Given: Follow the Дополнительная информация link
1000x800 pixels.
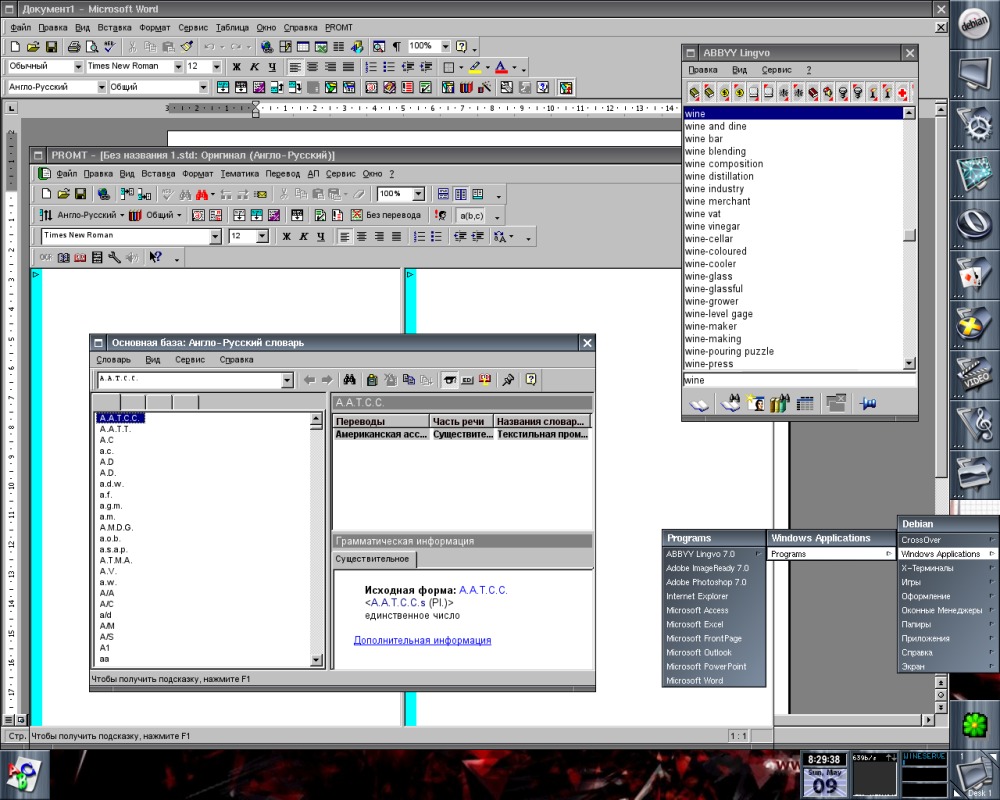Looking at the screenshot, I should pos(422,641).
